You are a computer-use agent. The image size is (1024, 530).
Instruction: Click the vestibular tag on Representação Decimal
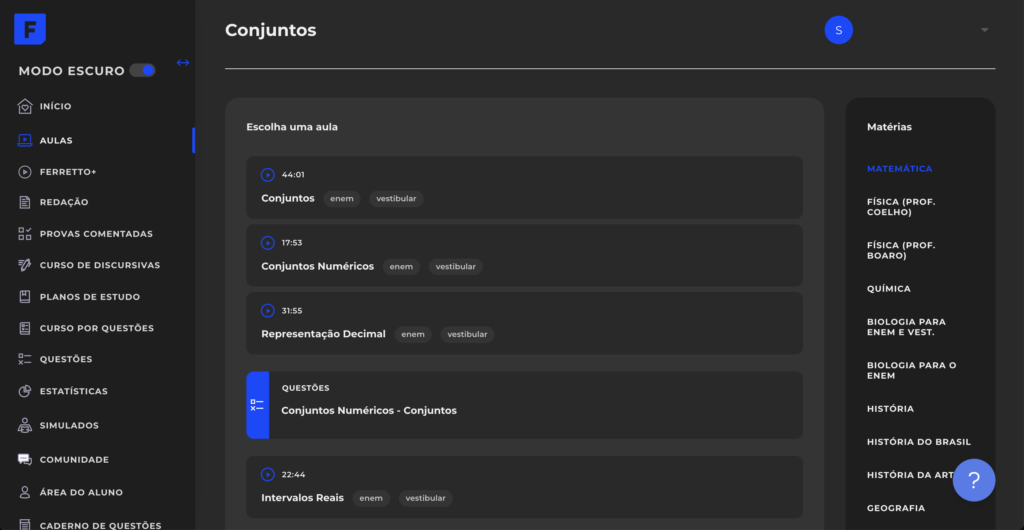467,334
